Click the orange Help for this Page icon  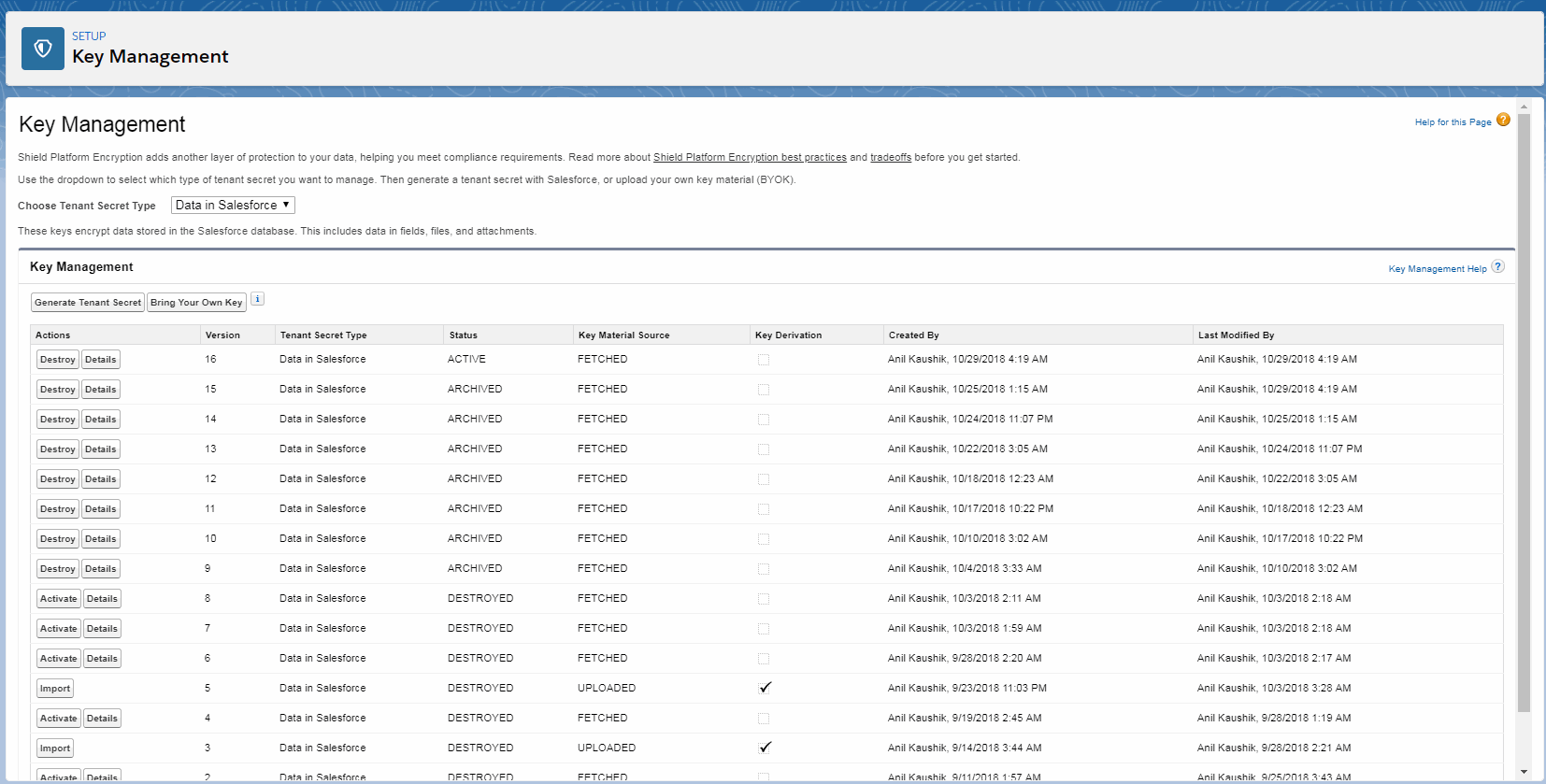[x=1503, y=121]
